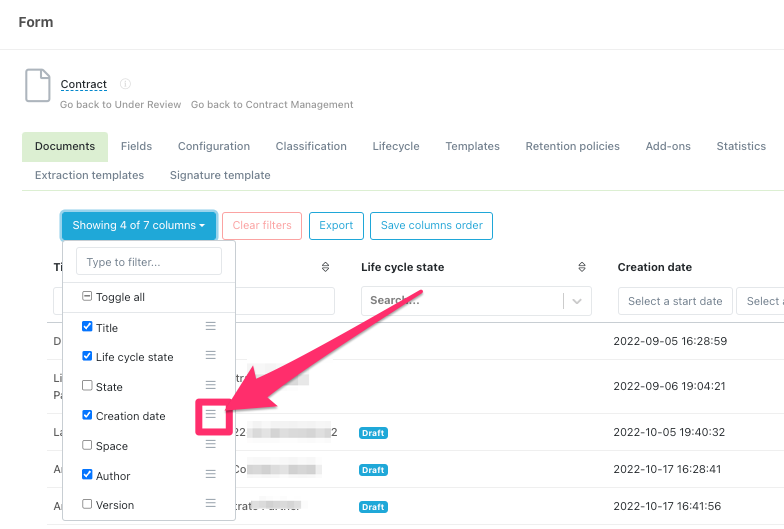Viewport: 784px width, 529px height.
Task: Enable the State column checkbox
Action: click(x=87, y=386)
